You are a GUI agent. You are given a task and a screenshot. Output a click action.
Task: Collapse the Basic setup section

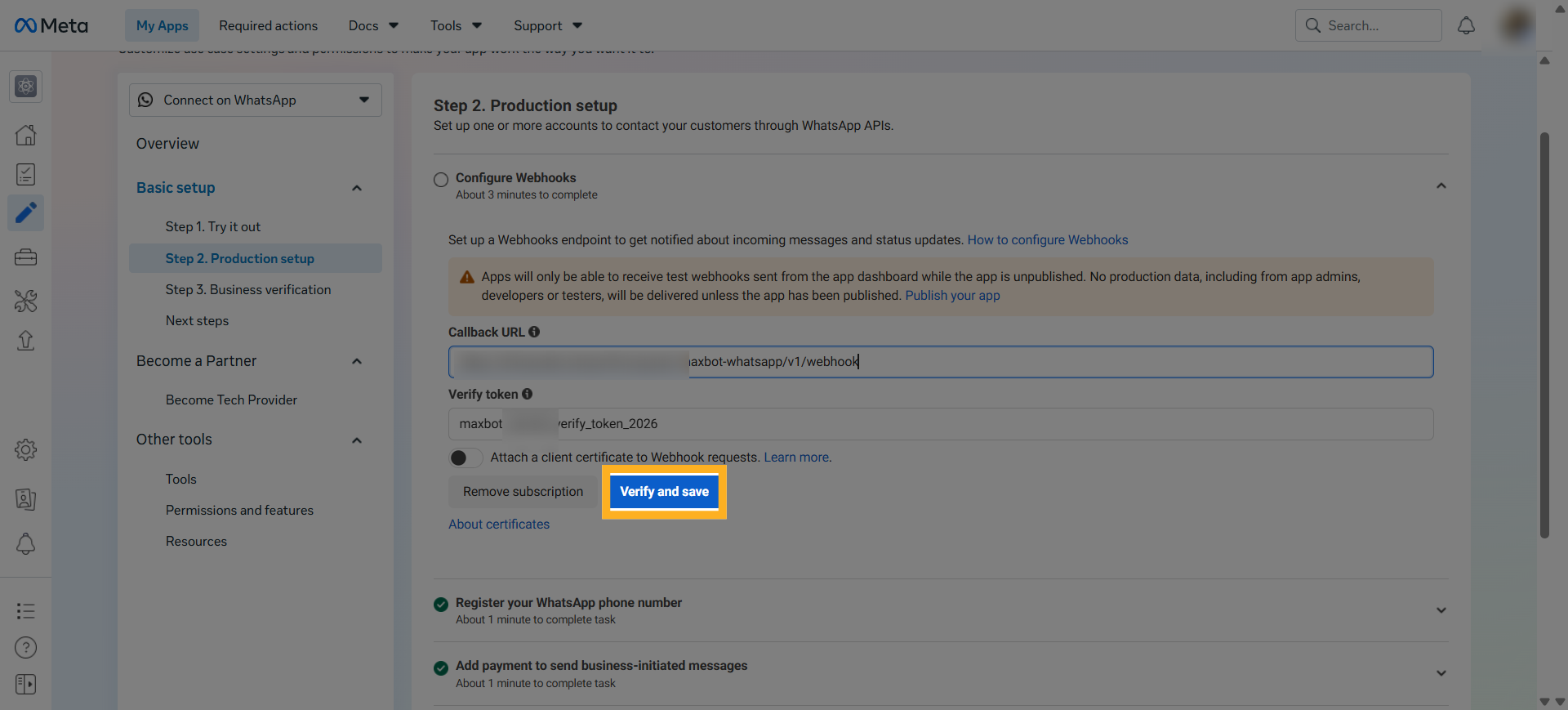(x=357, y=188)
